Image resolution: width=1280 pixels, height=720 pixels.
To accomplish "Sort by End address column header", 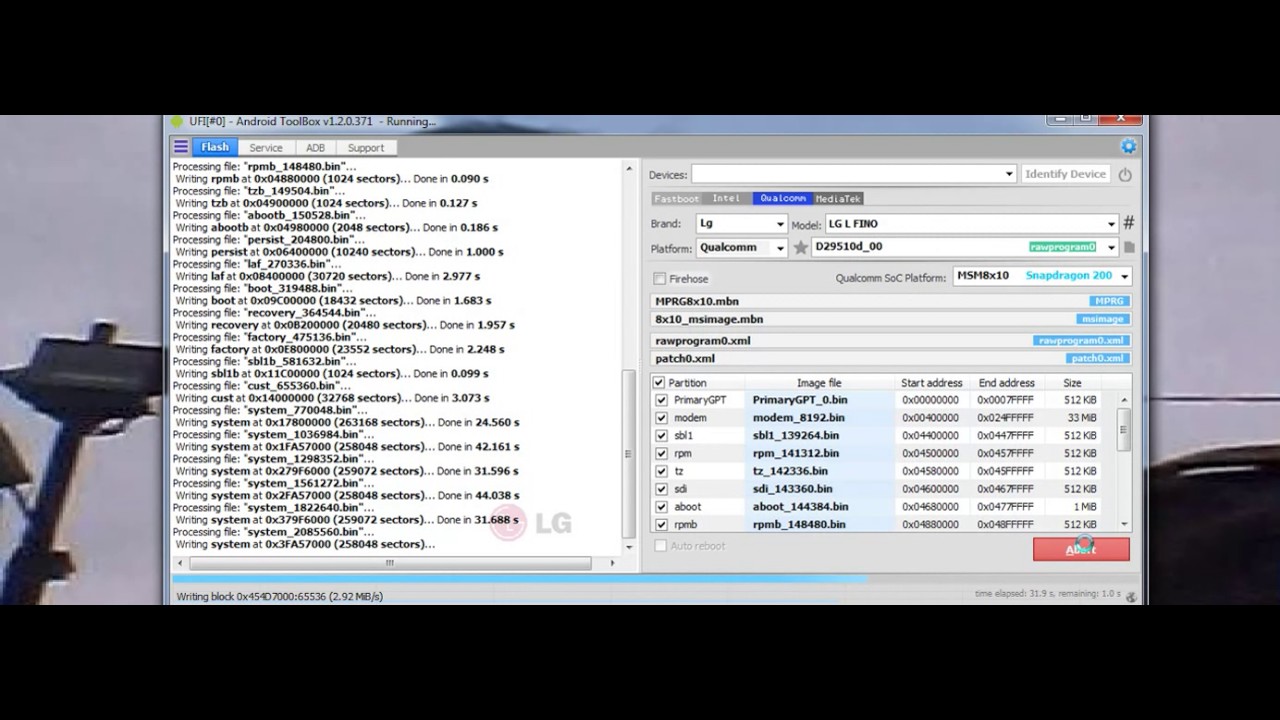I will [1006, 383].
